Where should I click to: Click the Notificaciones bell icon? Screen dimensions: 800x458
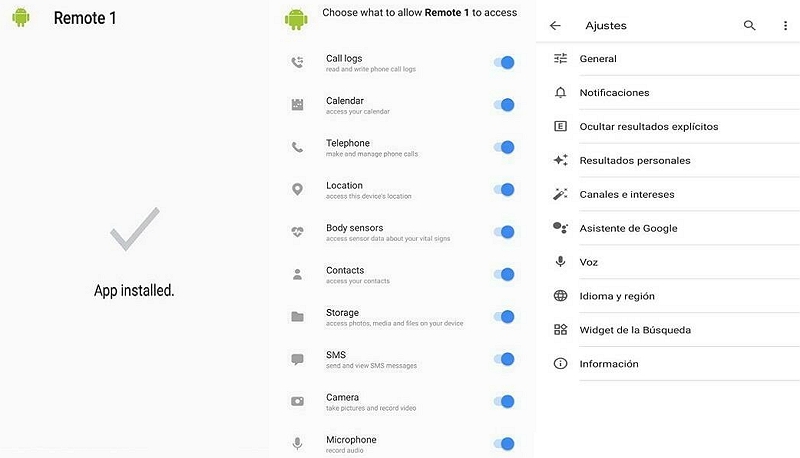[561, 93]
